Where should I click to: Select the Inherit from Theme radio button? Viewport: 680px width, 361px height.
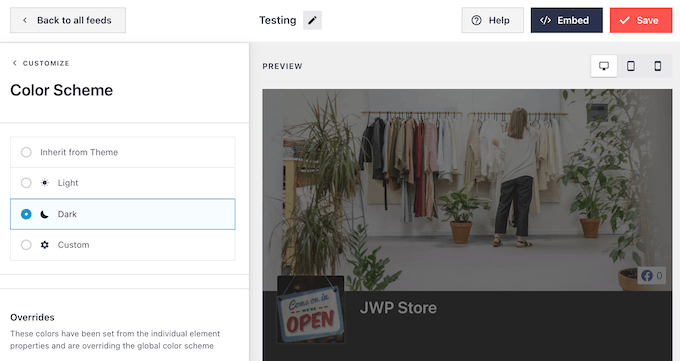26,152
